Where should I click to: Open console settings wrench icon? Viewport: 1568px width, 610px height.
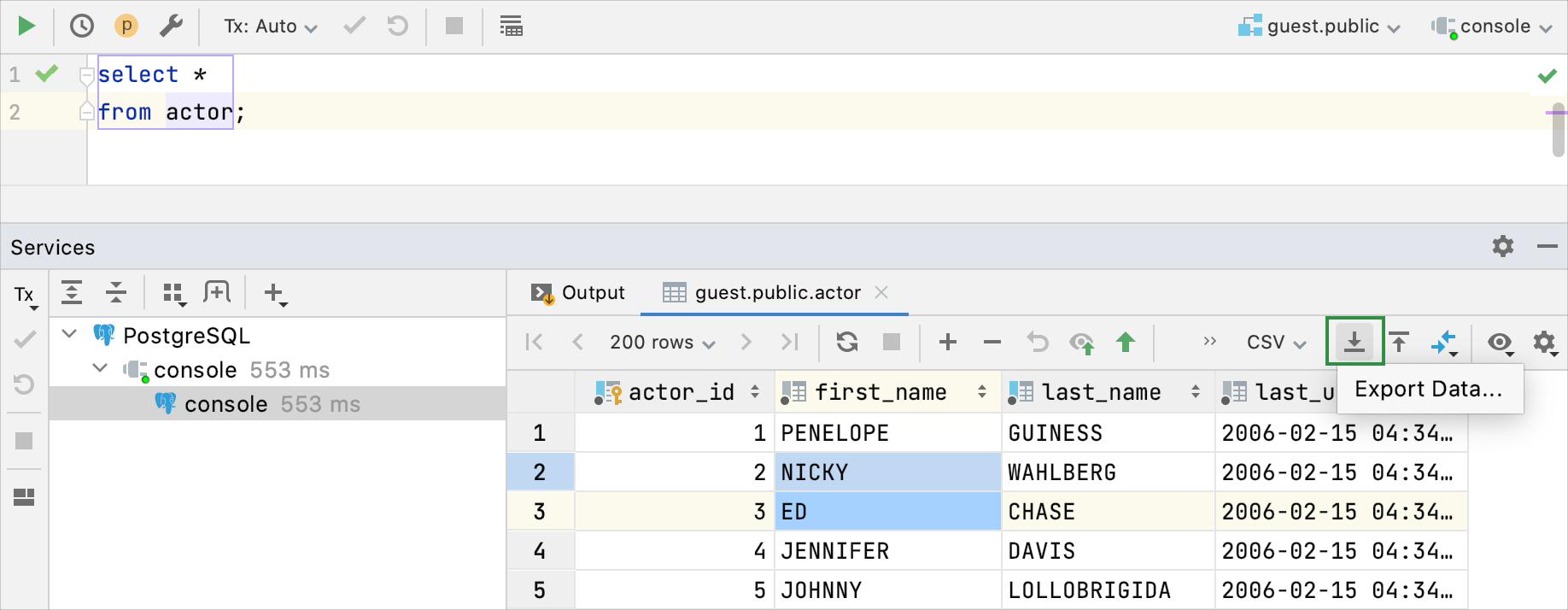point(172,26)
